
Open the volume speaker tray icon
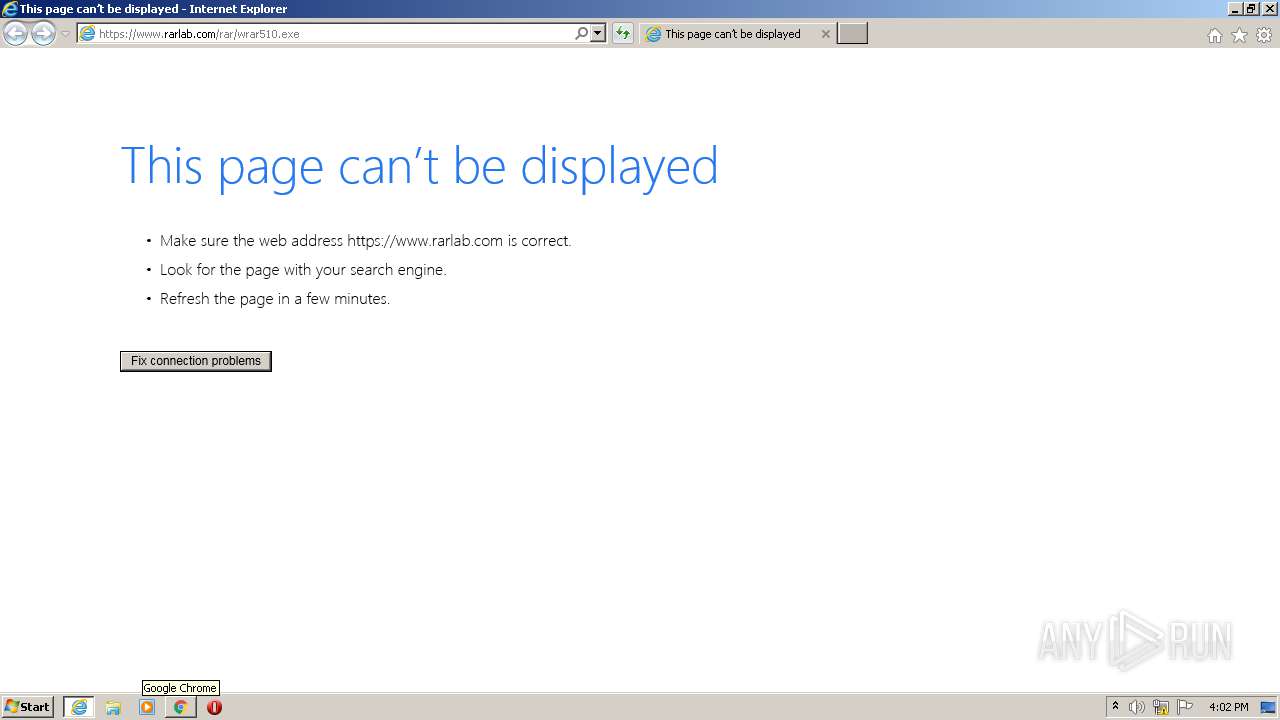(1137, 707)
